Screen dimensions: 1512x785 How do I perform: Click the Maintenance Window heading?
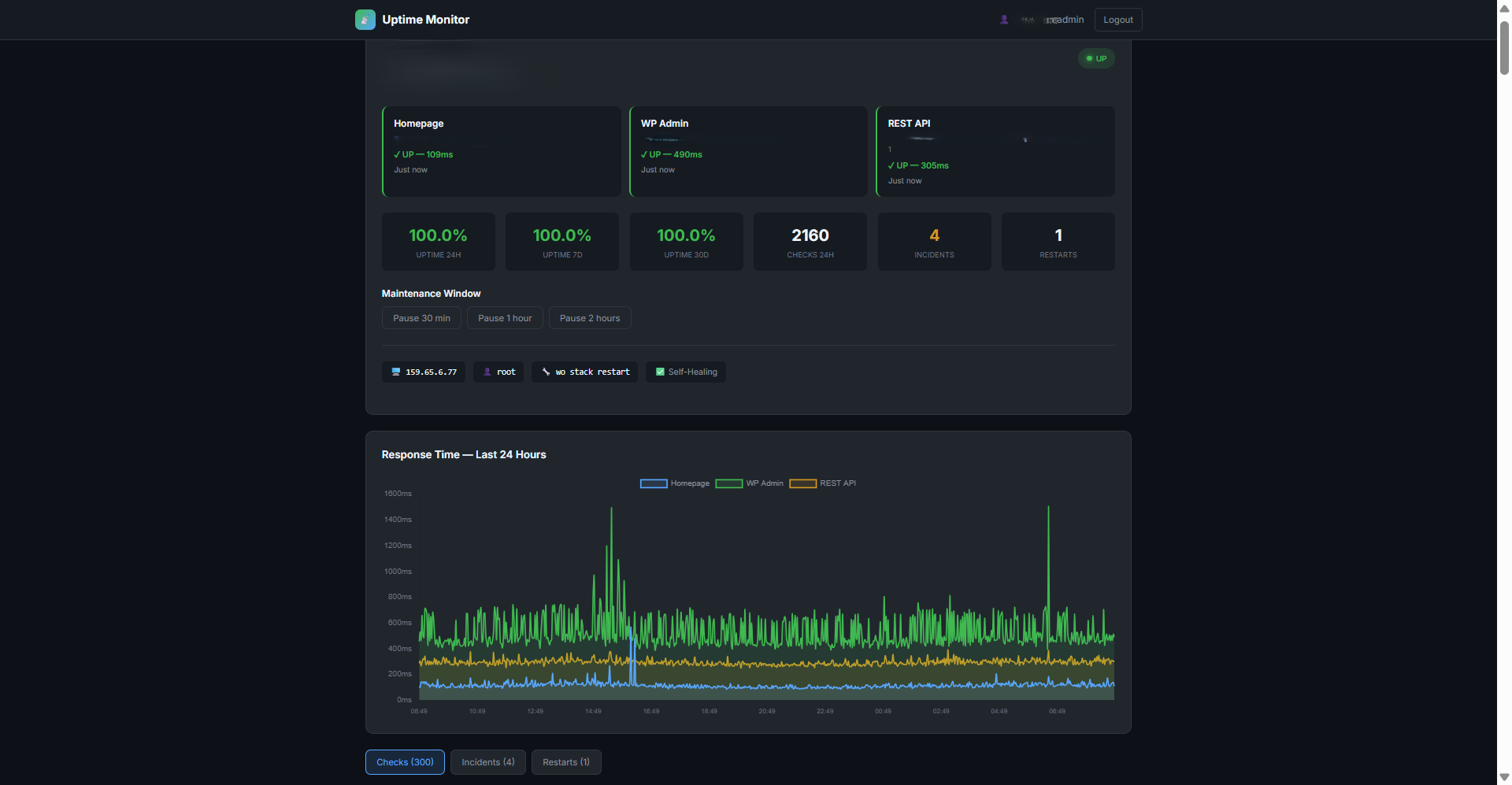point(431,294)
